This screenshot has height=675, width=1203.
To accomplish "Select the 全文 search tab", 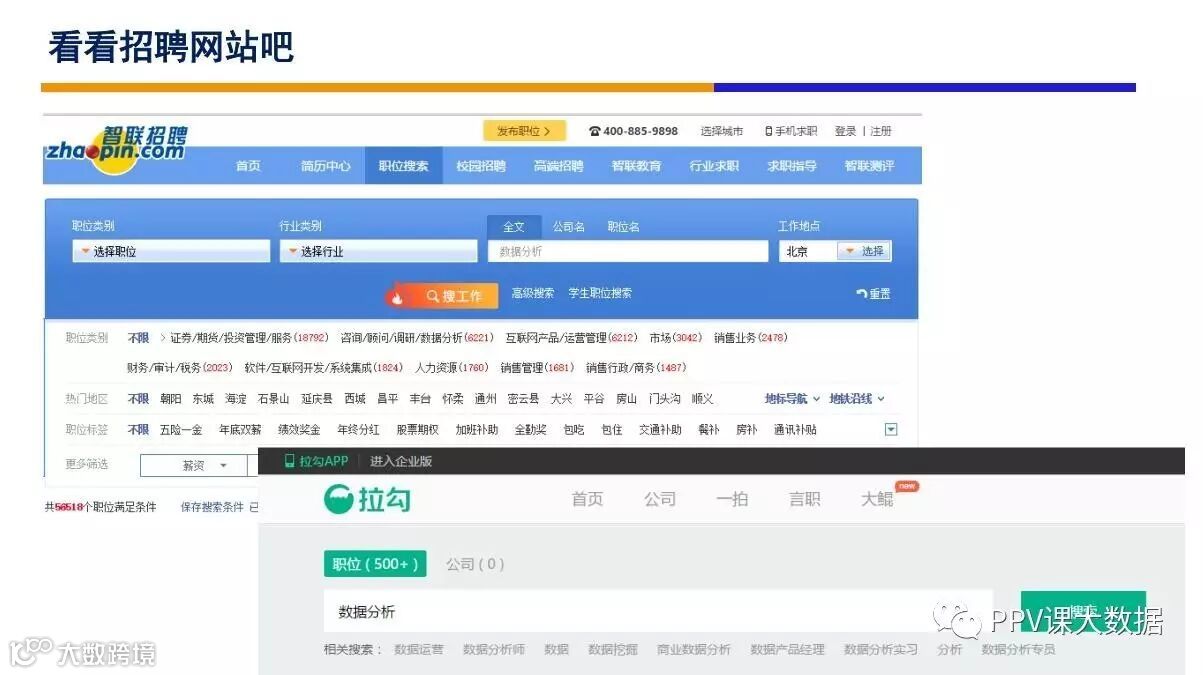I will point(514,227).
